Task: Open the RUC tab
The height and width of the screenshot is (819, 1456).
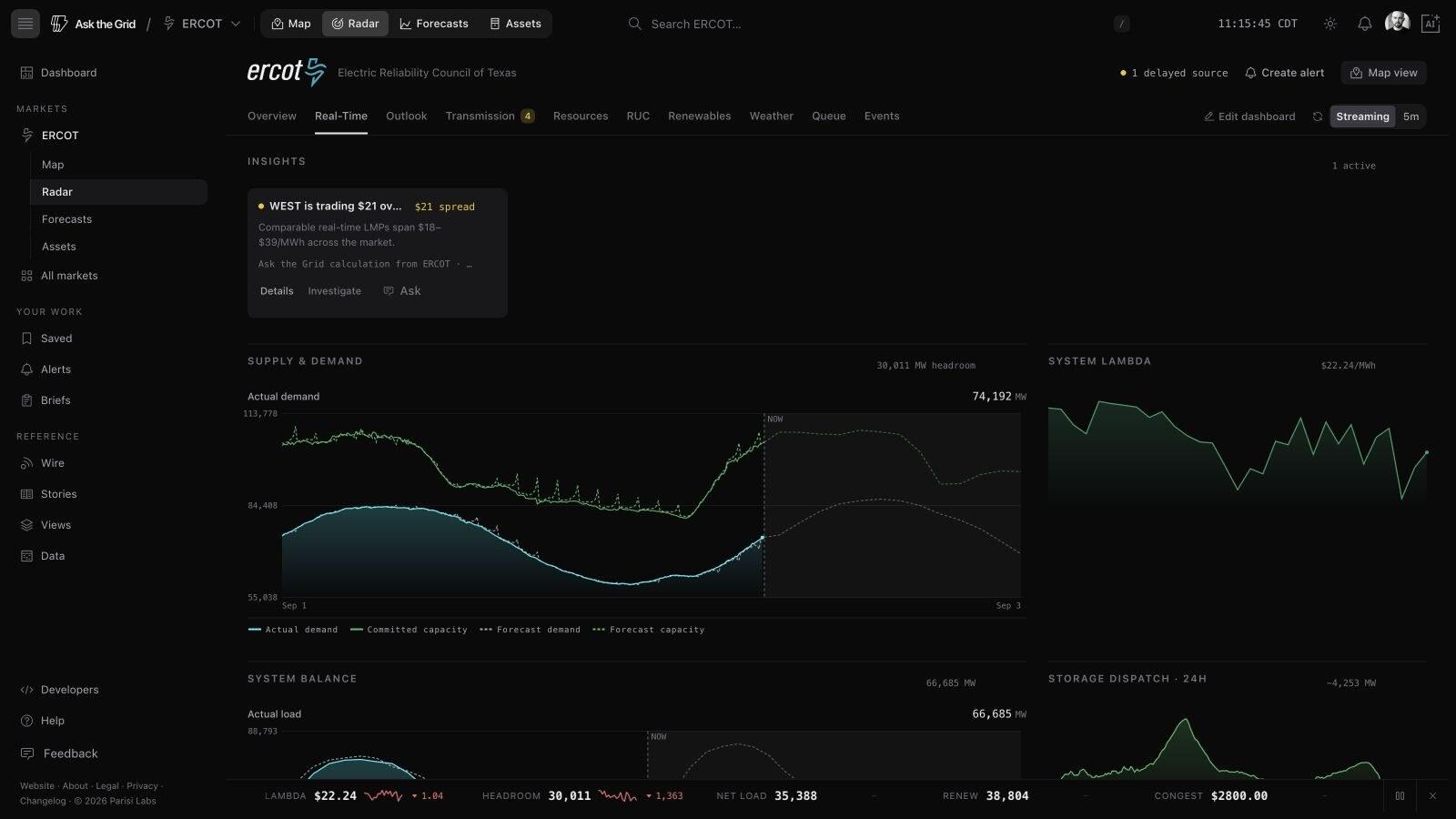Action: tap(638, 116)
